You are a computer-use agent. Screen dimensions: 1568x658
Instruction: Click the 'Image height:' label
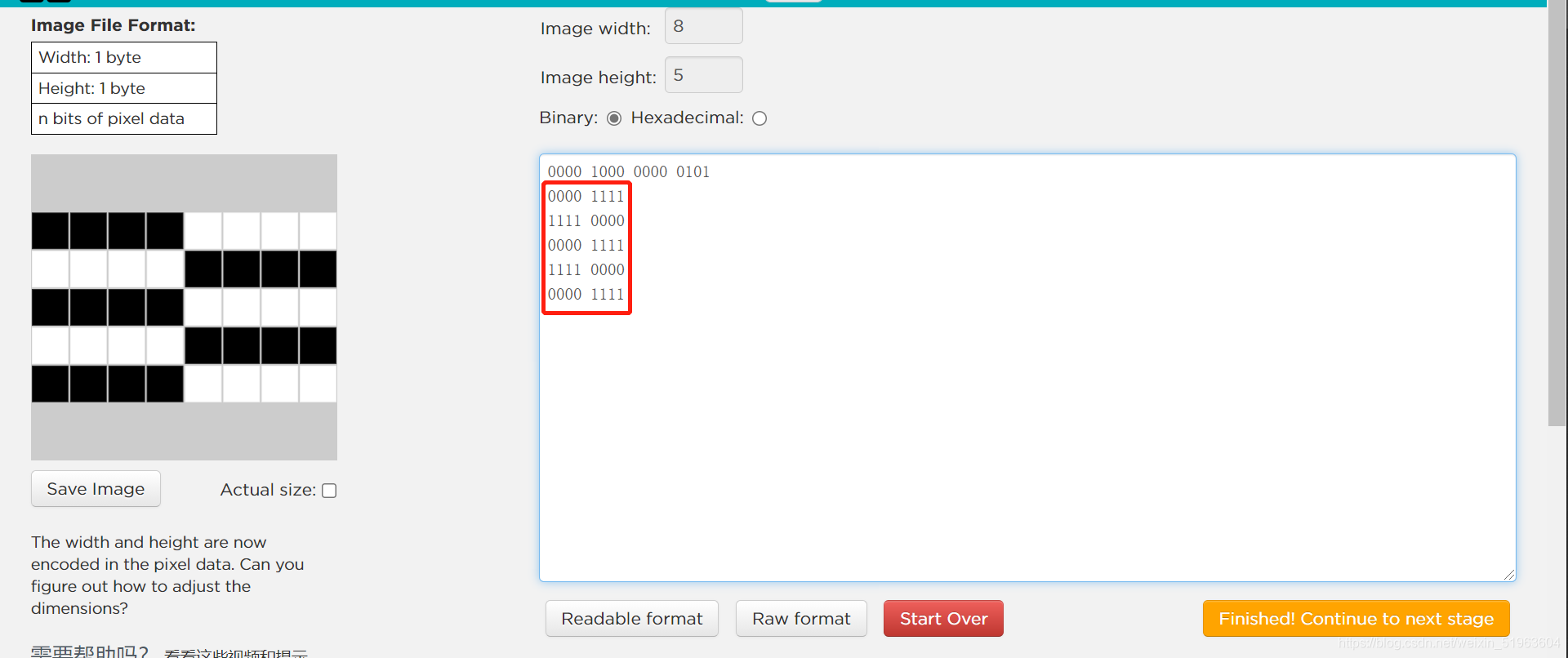tap(599, 78)
